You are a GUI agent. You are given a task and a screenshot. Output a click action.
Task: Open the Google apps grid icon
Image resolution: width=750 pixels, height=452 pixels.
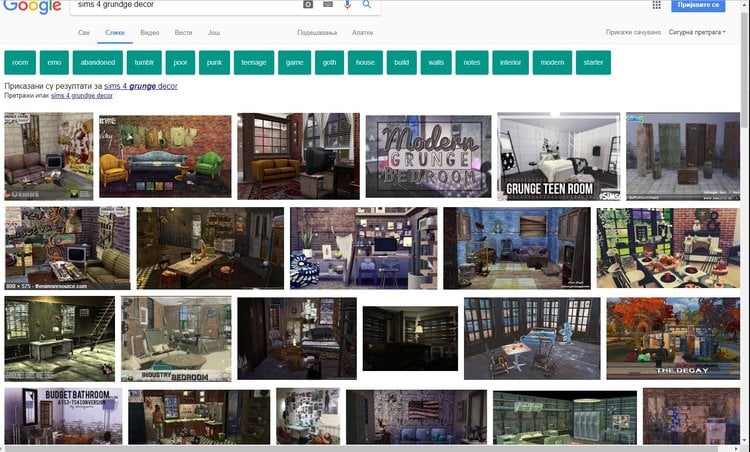(656, 5)
